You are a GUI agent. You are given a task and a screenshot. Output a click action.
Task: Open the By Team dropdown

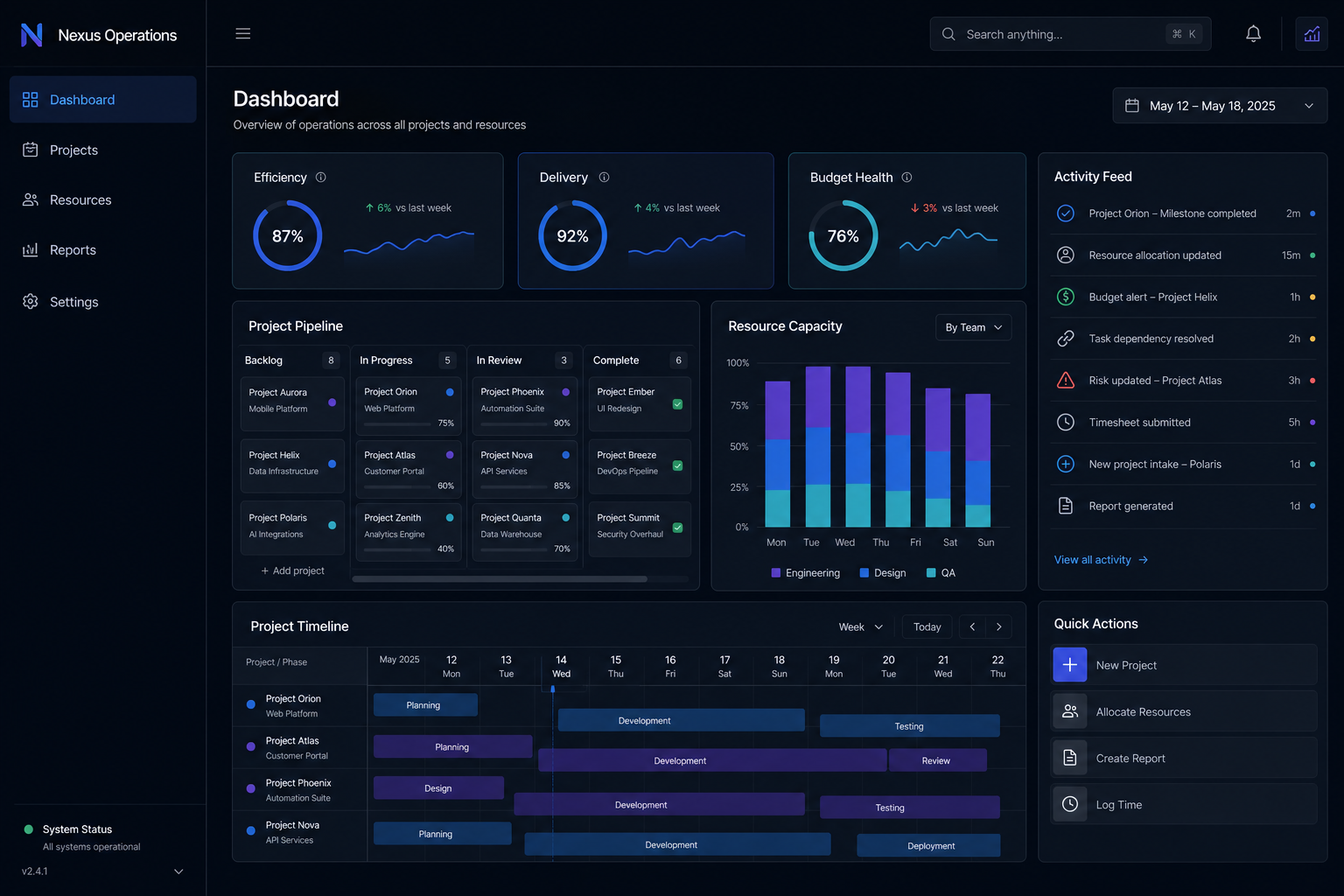click(x=973, y=327)
